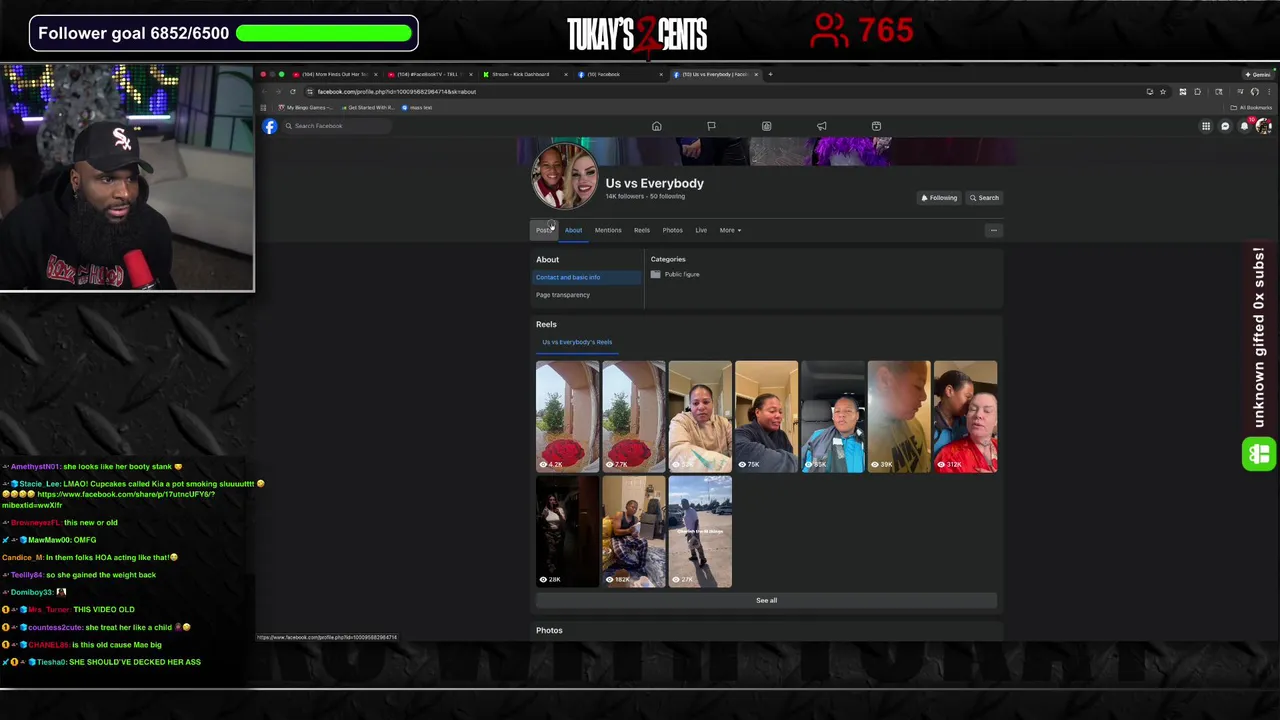Expand the More dropdown tab
The width and height of the screenshot is (1280, 720).
click(x=730, y=230)
